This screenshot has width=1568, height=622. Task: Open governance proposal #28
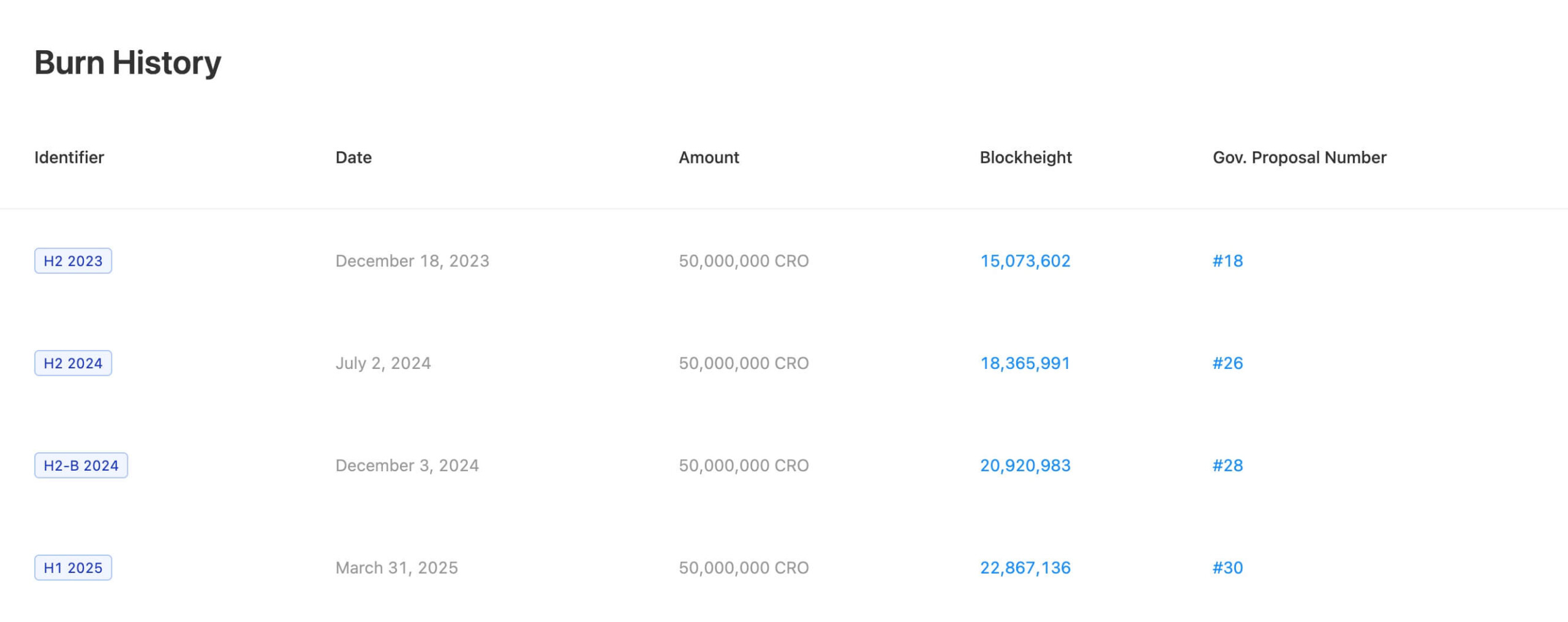[1227, 466]
